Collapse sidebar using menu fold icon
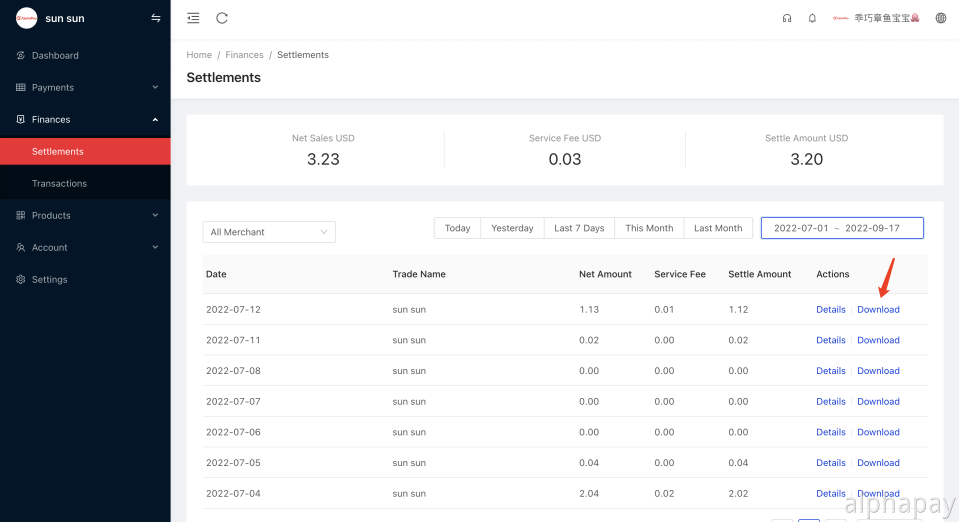This screenshot has height=522, width=959. pos(193,18)
